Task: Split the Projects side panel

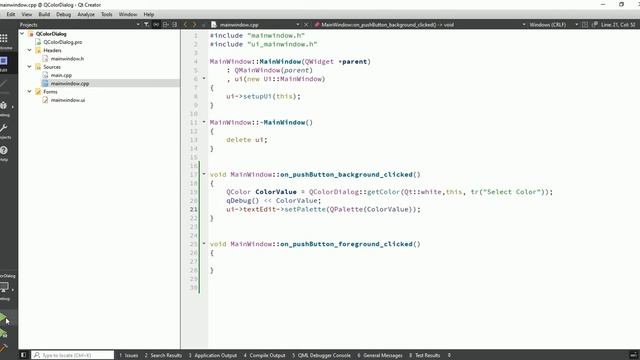Action: click(165, 24)
